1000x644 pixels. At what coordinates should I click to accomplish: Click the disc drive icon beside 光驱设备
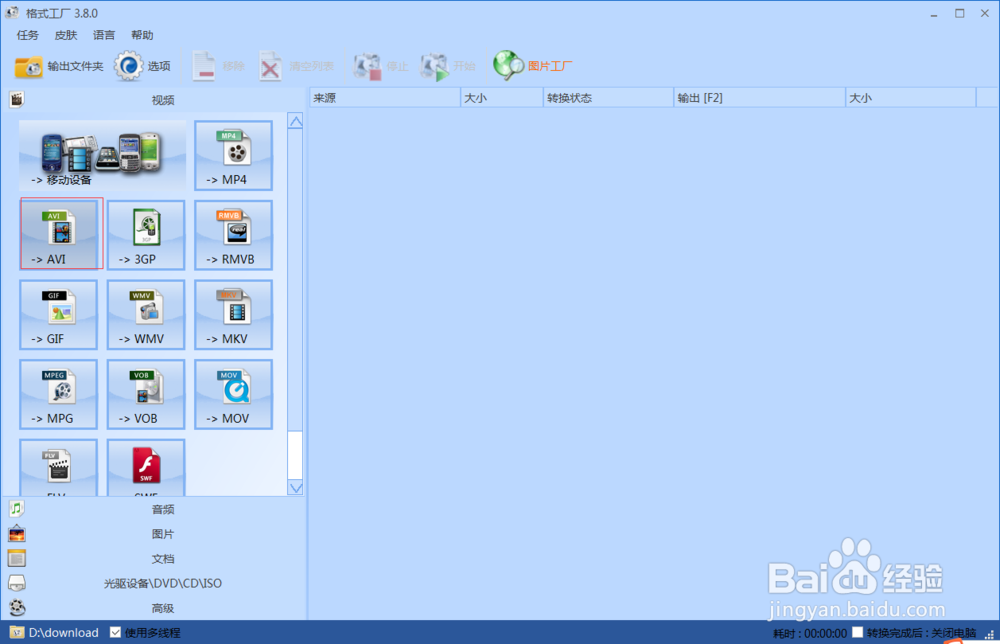[17, 583]
